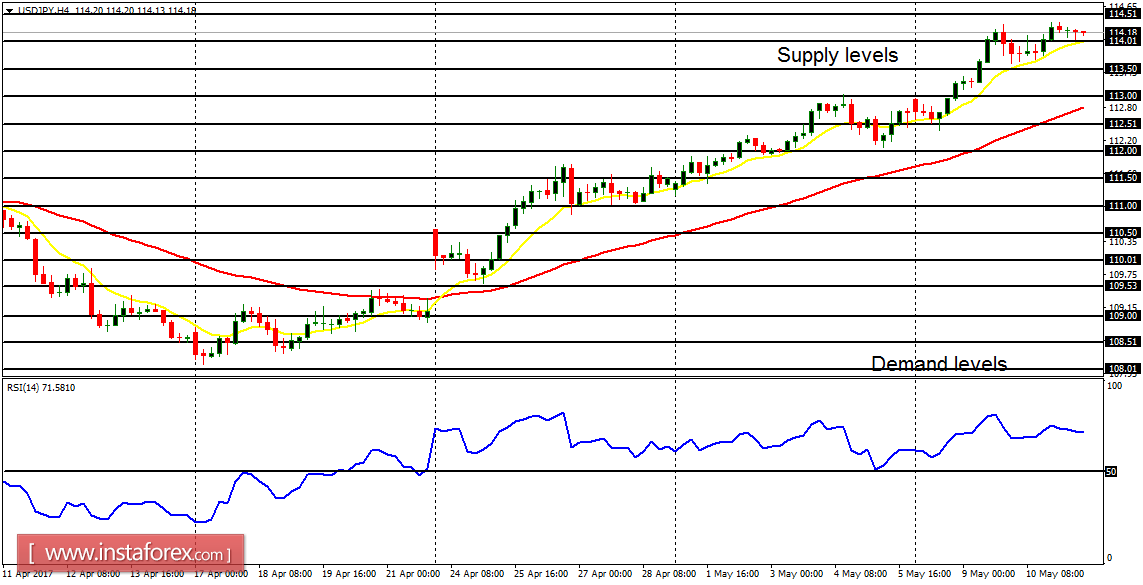The height and width of the screenshot is (585, 1143).
Task: Click the 112.51 price level label
Action: pyautogui.click(x=1123, y=124)
